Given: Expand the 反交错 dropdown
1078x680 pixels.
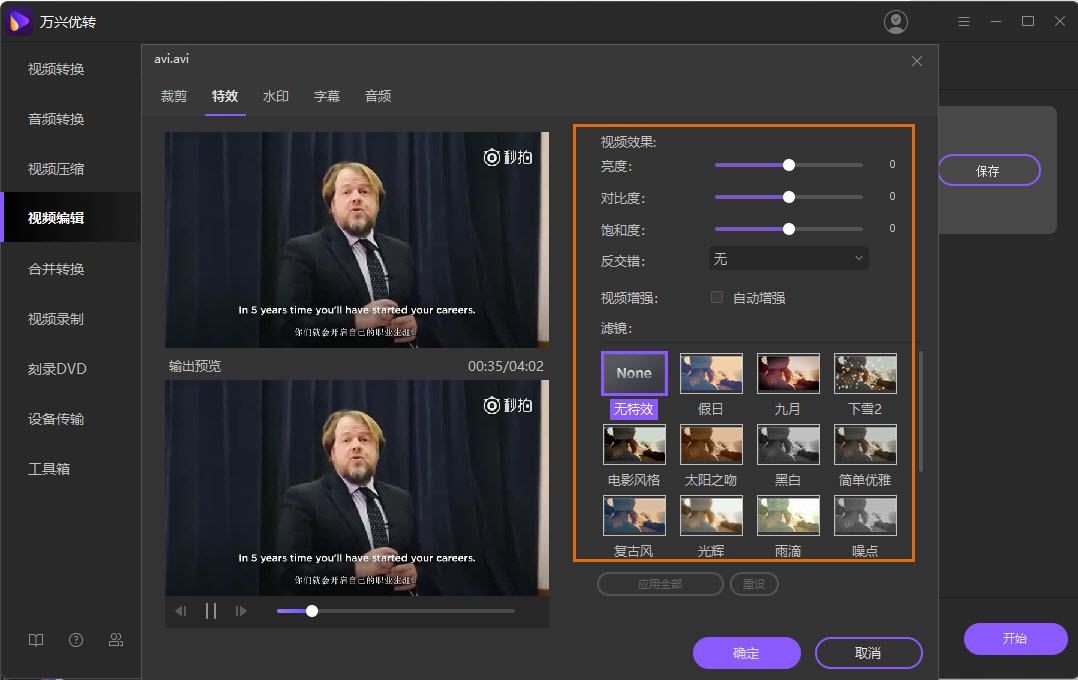Looking at the screenshot, I should click(x=788, y=259).
